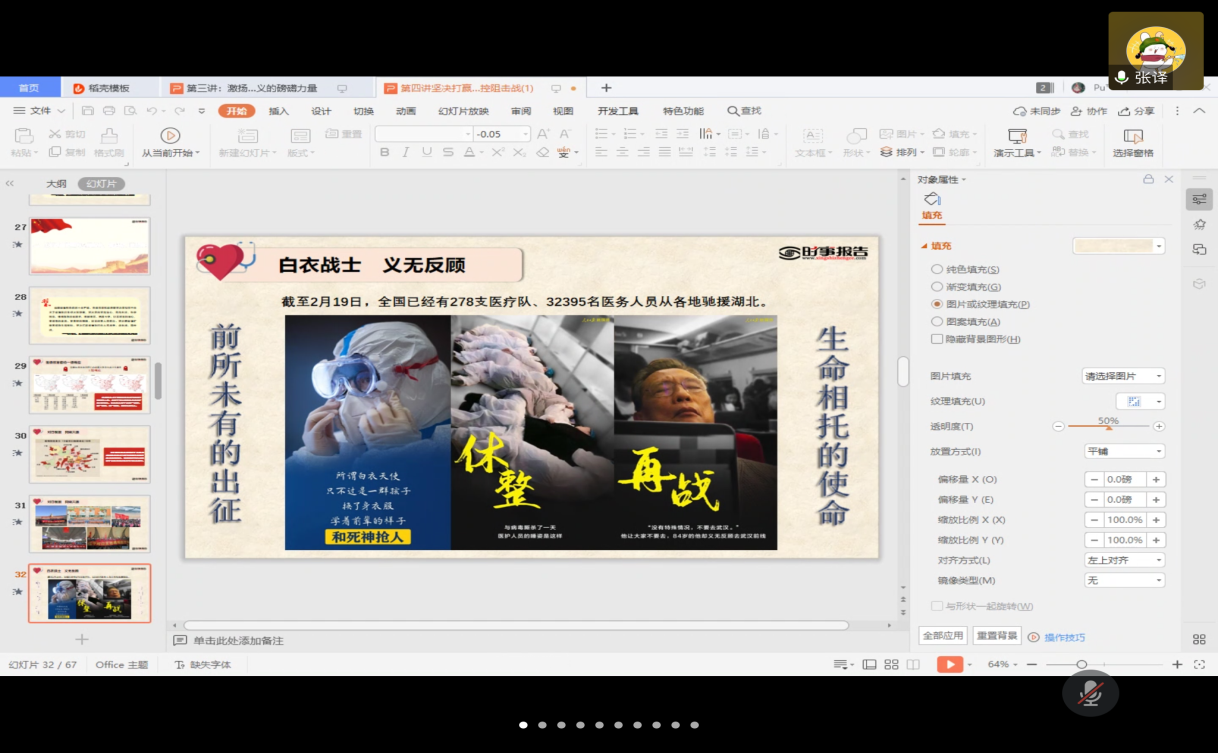The height and width of the screenshot is (753, 1218).
Task: Click the 重置背景 button
Action: click(996, 636)
